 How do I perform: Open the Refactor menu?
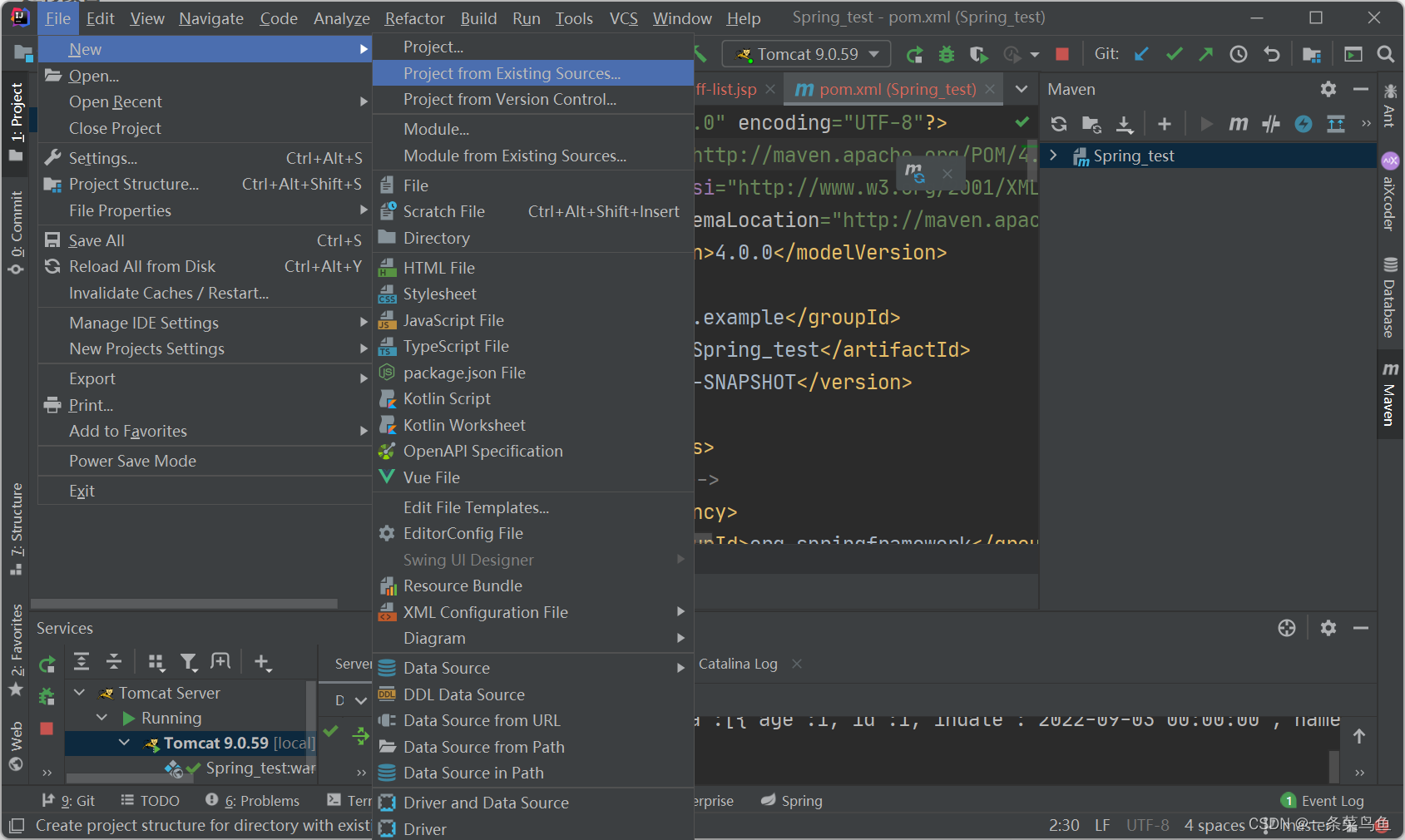pyautogui.click(x=414, y=18)
